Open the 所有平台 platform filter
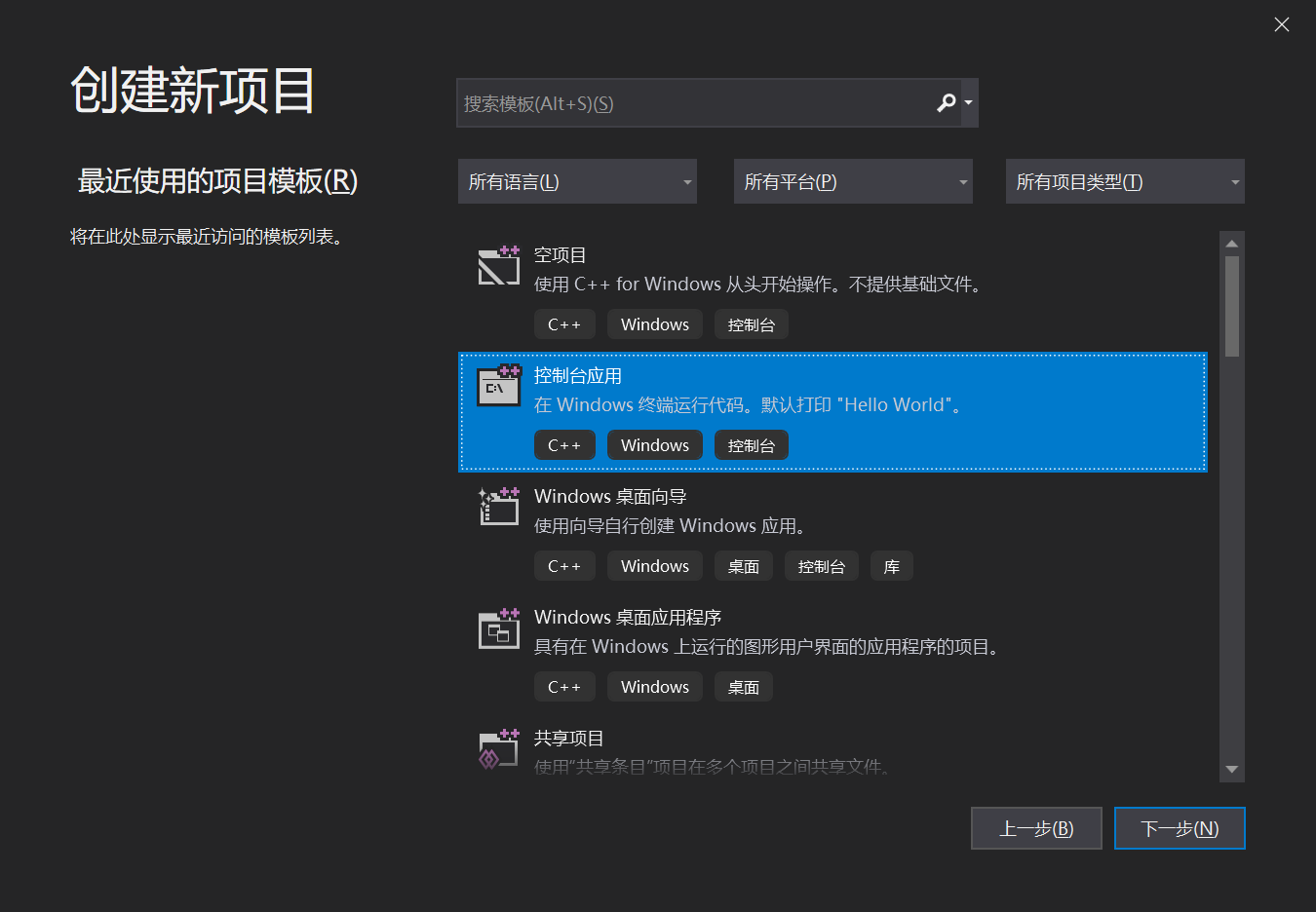1316x912 pixels. (853, 181)
